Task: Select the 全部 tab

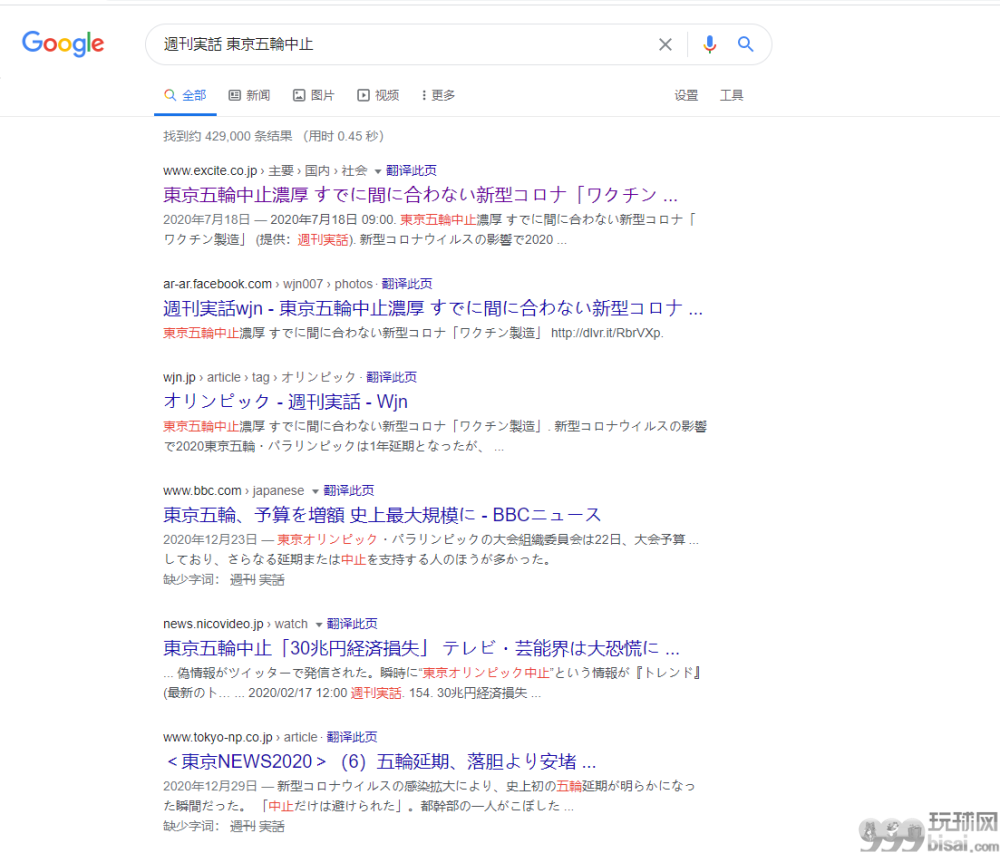Action: point(185,96)
